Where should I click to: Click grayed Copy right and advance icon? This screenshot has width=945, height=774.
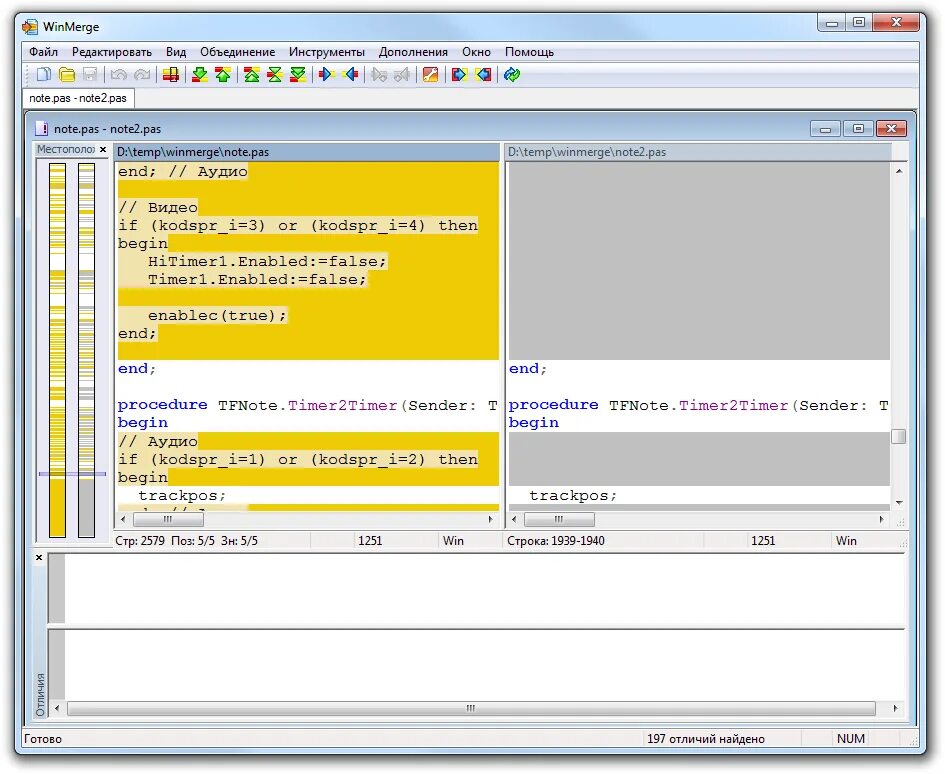point(379,75)
